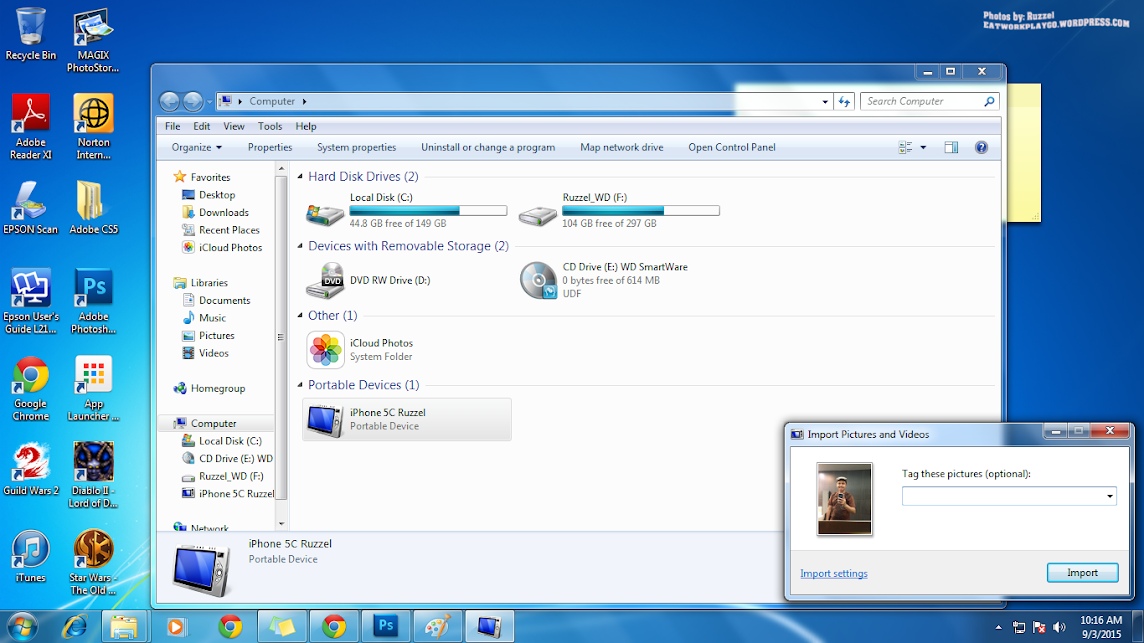Open the Tag these pictures combo box arrow
This screenshot has height=643, width=1144.
tap(1109, 496)
